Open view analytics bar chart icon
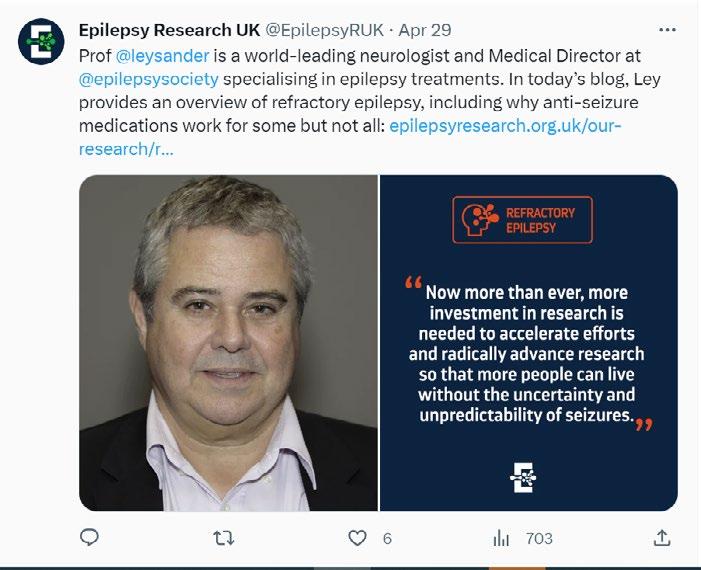Screen dimensions: 701x570 [x=501, y=538]
